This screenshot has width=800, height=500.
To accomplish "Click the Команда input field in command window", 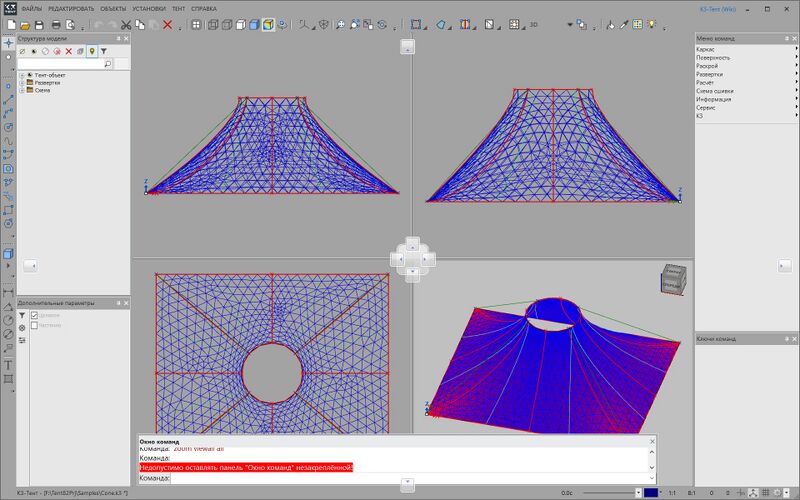I will (412, 478).
